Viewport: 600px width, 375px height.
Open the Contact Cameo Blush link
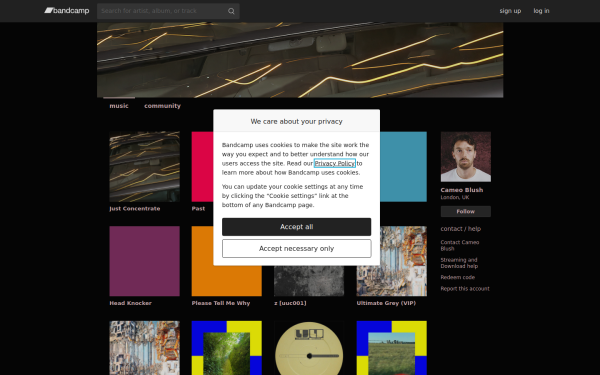click(x=460, y=245)
